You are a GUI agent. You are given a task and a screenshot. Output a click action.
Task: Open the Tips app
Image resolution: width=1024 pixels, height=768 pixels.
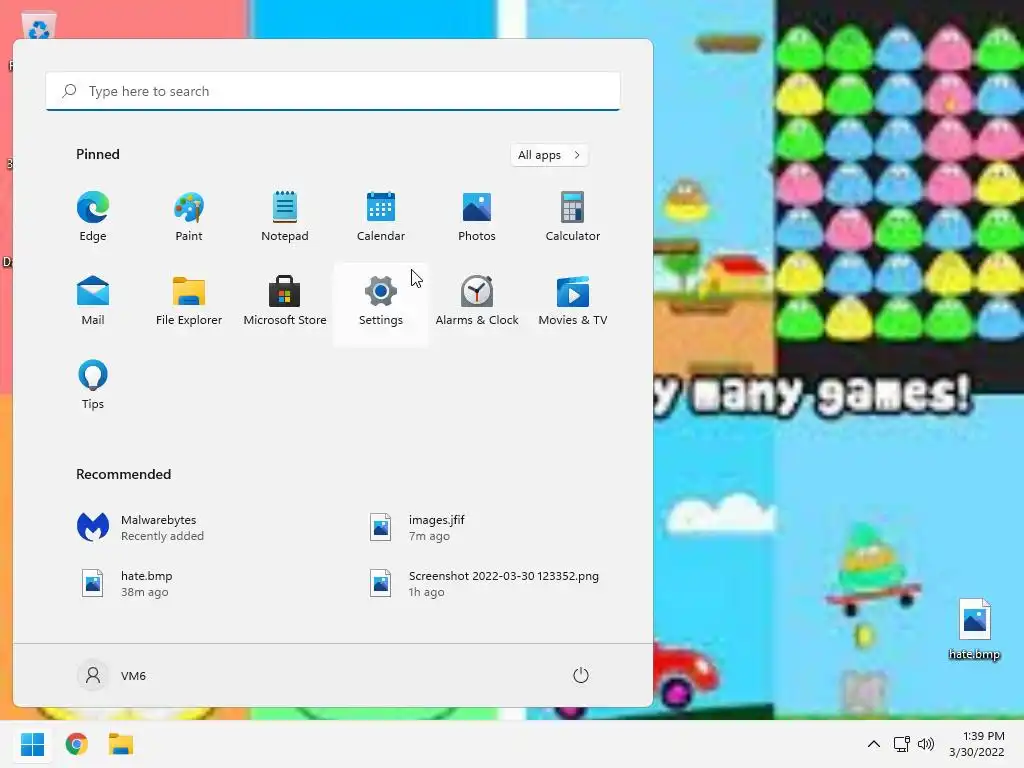click(x=93, y=385)
